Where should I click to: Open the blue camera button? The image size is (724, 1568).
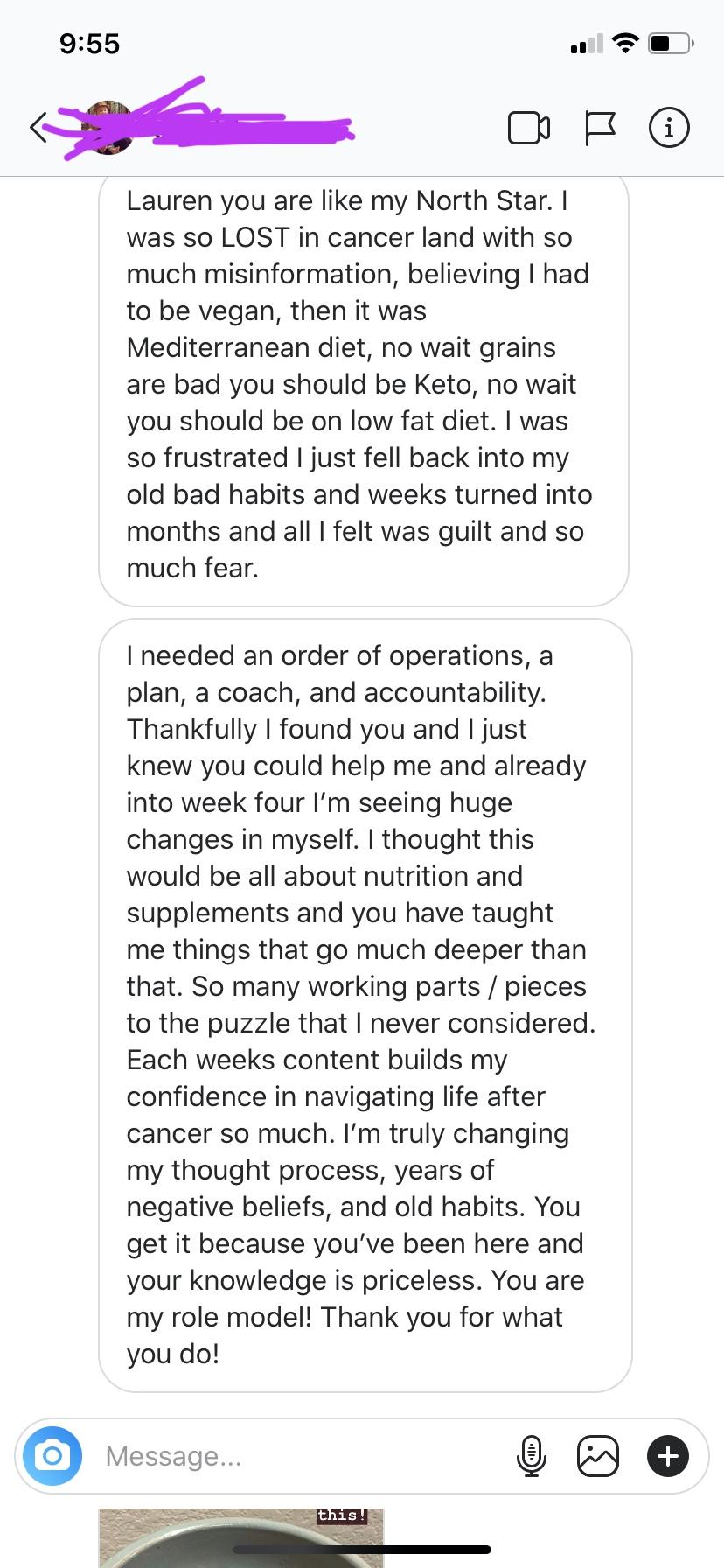pyautogui.click(x=52, y=1456)
